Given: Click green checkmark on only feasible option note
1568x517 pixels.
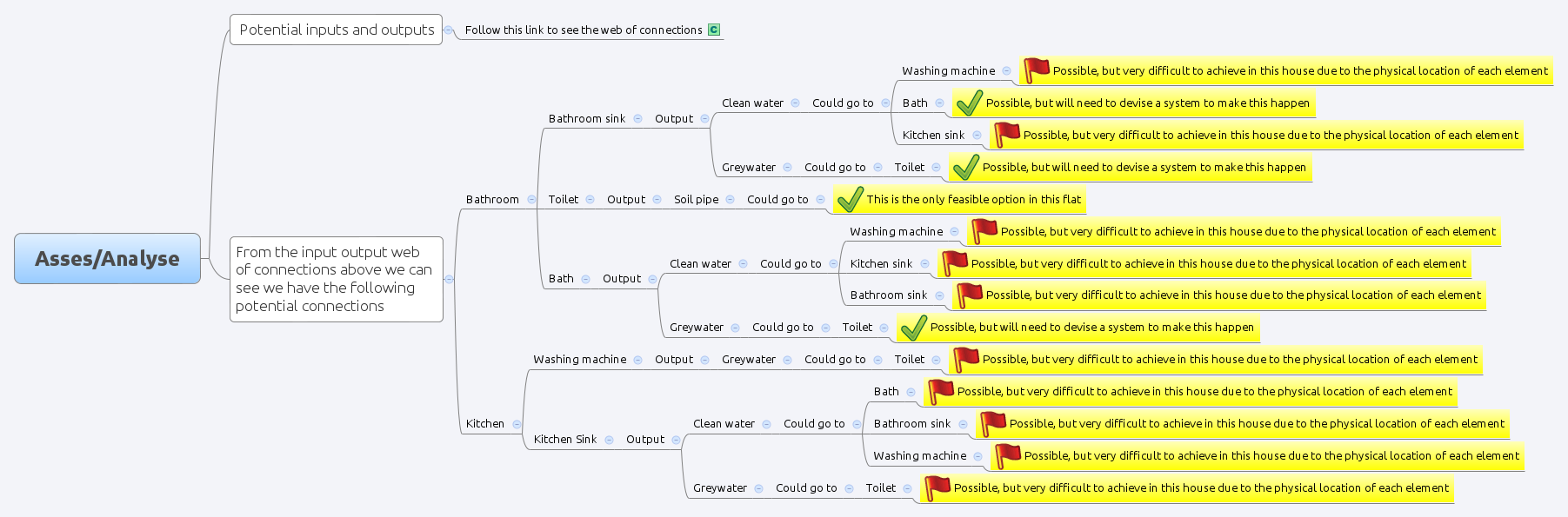Looking at the screenshot, I should (x=850, y=200).
